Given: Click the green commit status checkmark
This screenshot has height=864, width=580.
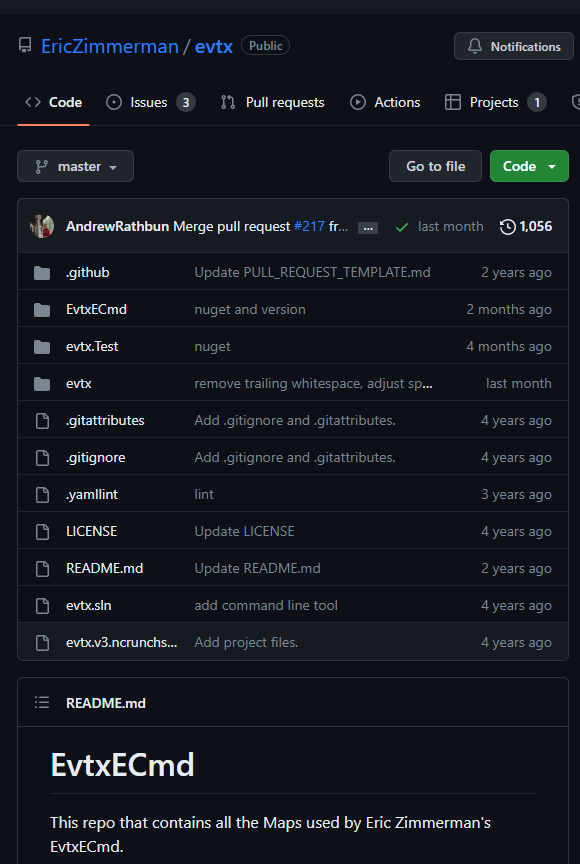Looking at the screenshot, I should pyautogui.click(x=402, y=227).
